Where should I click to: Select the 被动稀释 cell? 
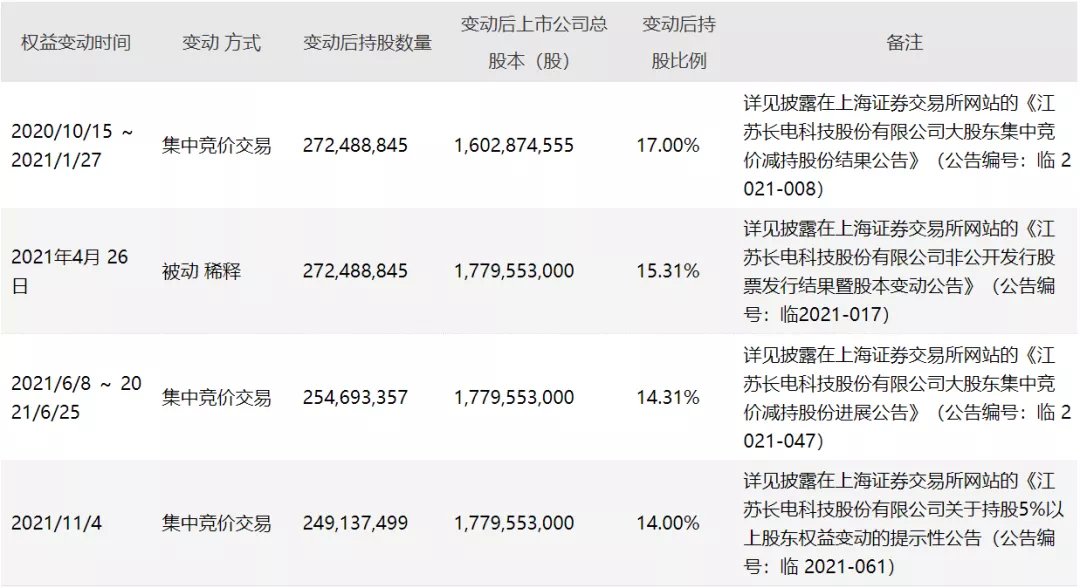point(201,271)
